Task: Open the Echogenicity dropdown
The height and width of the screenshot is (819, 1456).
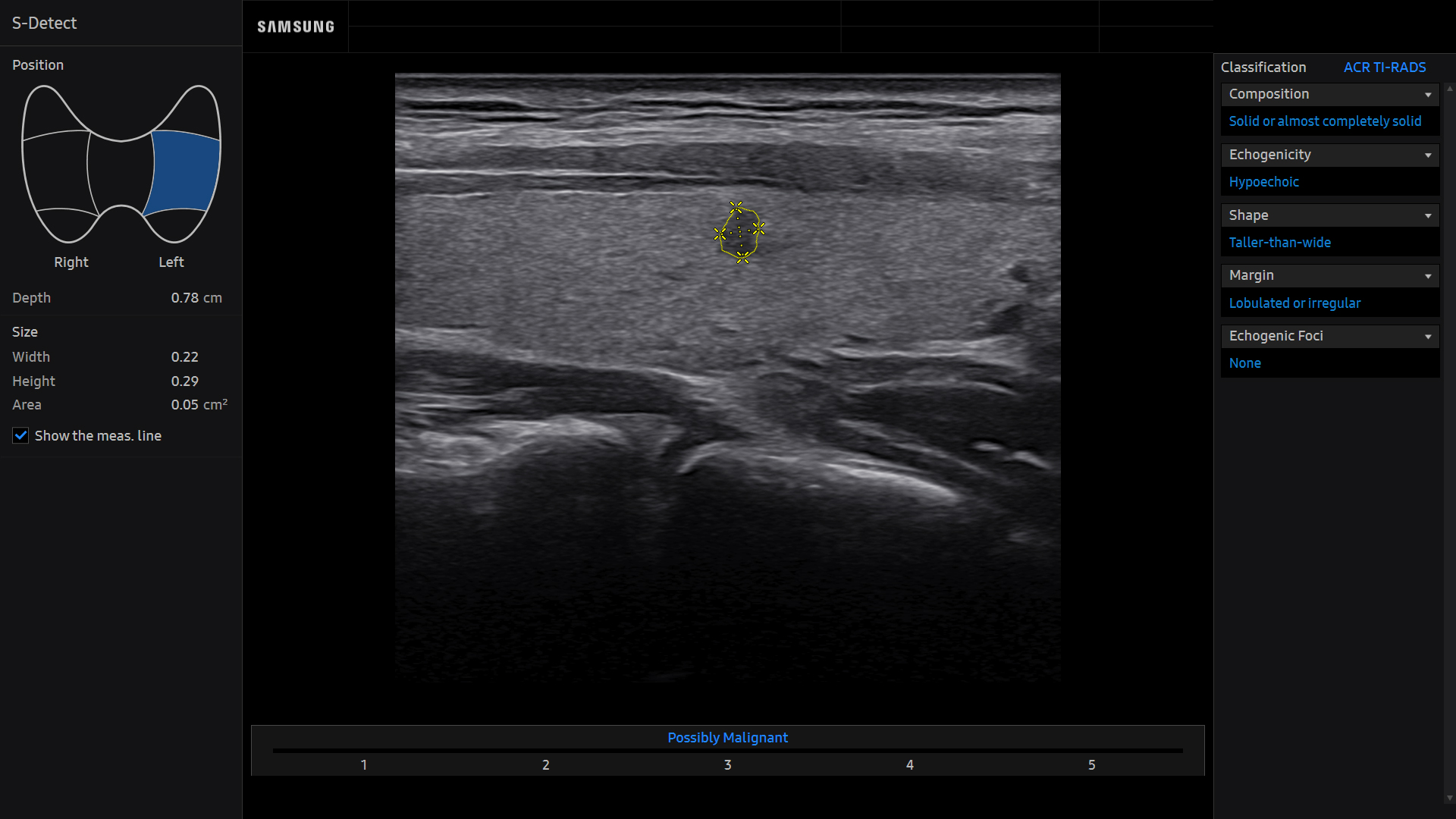Action: [1330, 155]
